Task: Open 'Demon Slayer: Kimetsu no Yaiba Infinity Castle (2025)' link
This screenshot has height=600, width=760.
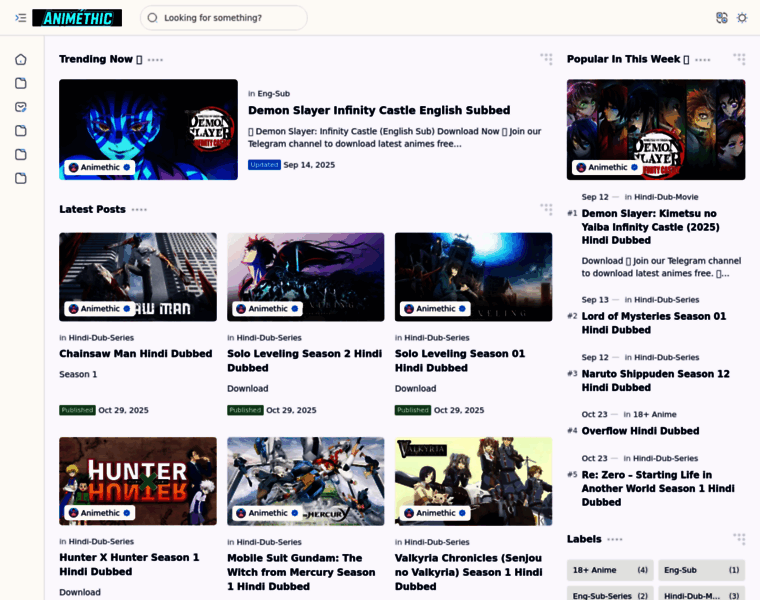Action: [x=650, y=227]
